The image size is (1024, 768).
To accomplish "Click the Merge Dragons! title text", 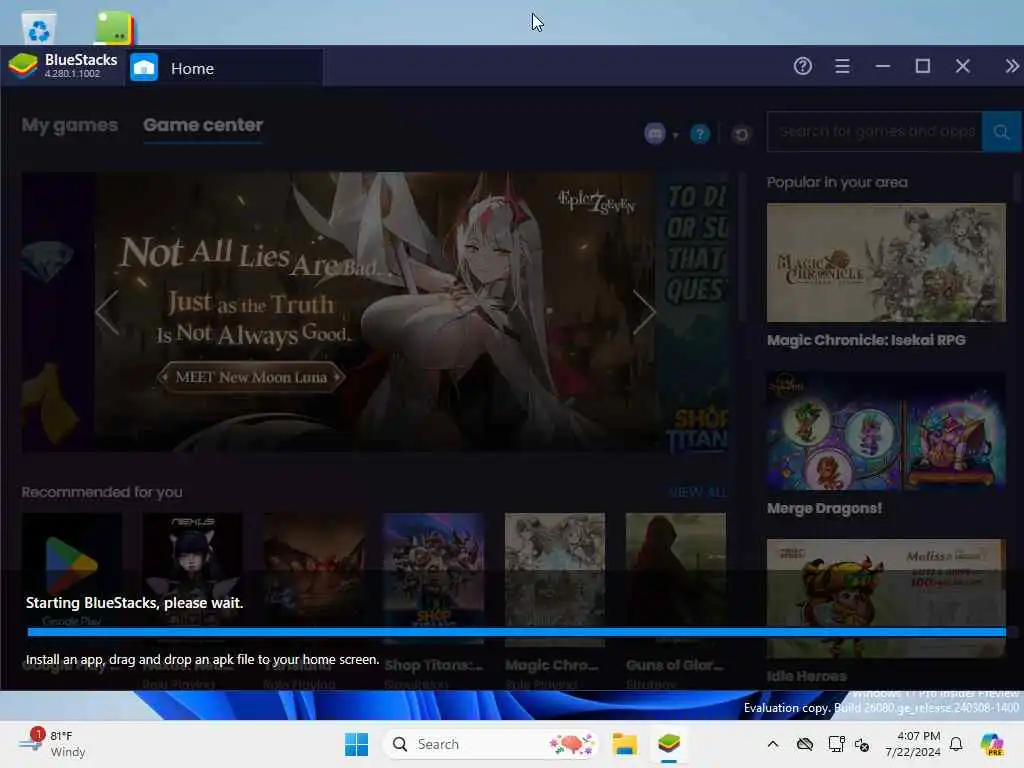I will pos(824,508).
